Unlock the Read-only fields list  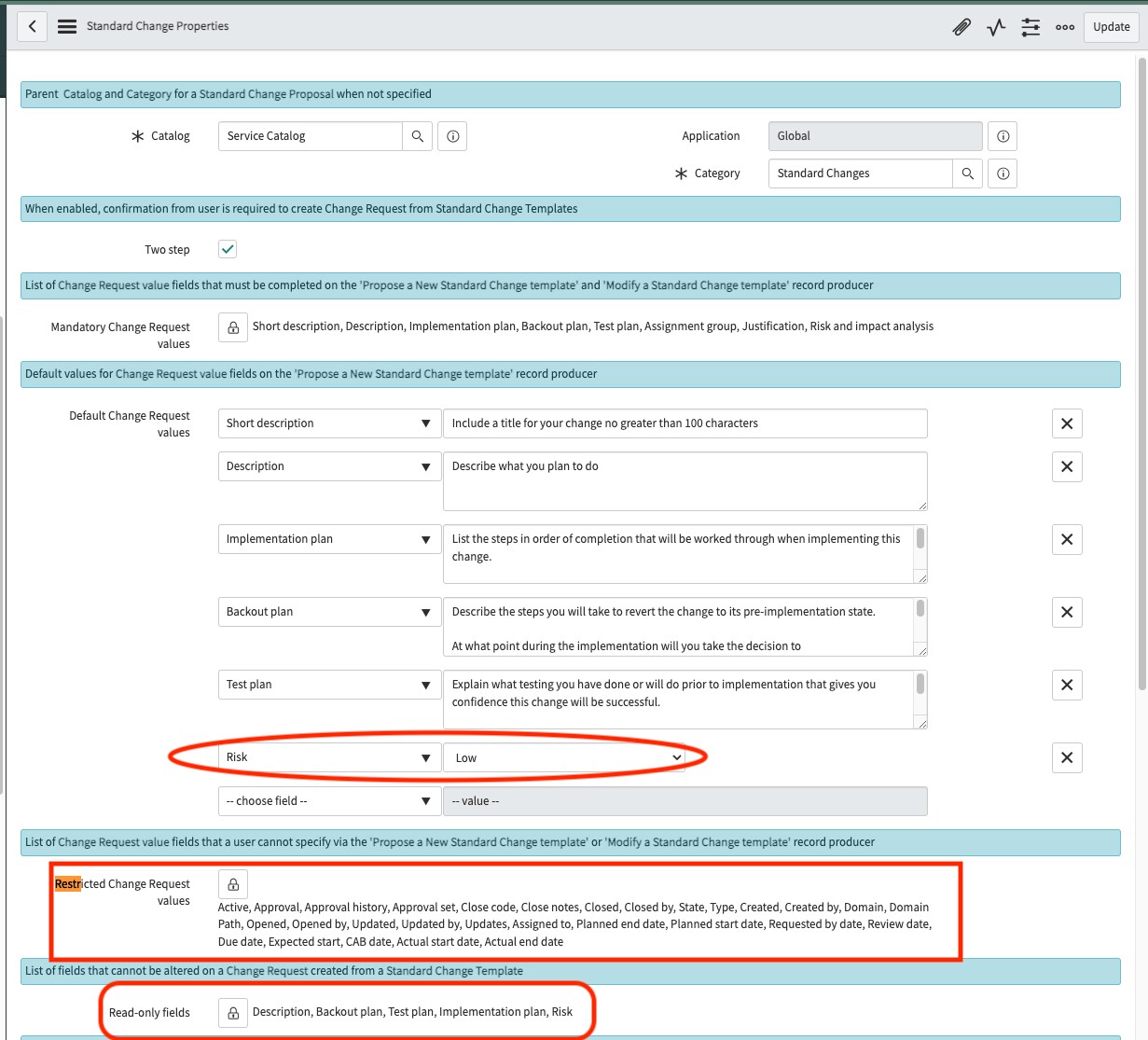point(232,1012)
